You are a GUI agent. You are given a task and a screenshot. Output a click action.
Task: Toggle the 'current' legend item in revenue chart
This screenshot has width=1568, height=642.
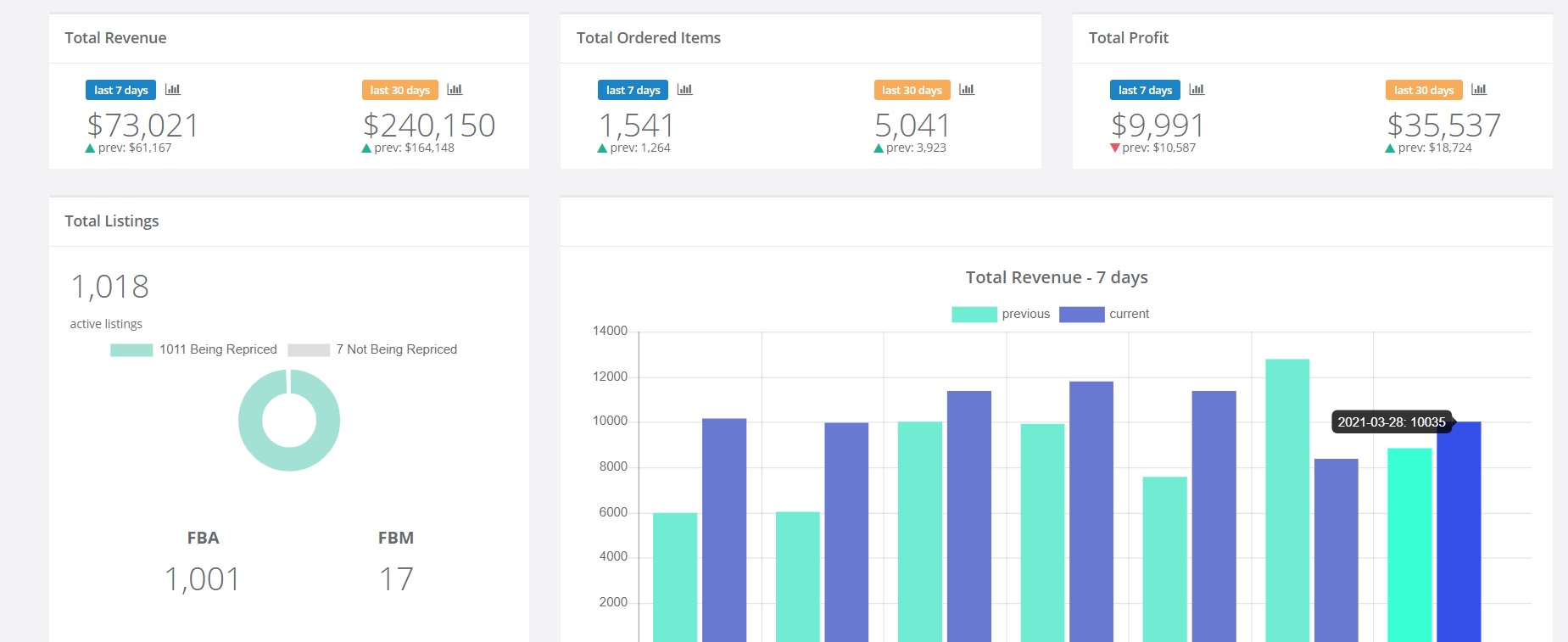1104,314
